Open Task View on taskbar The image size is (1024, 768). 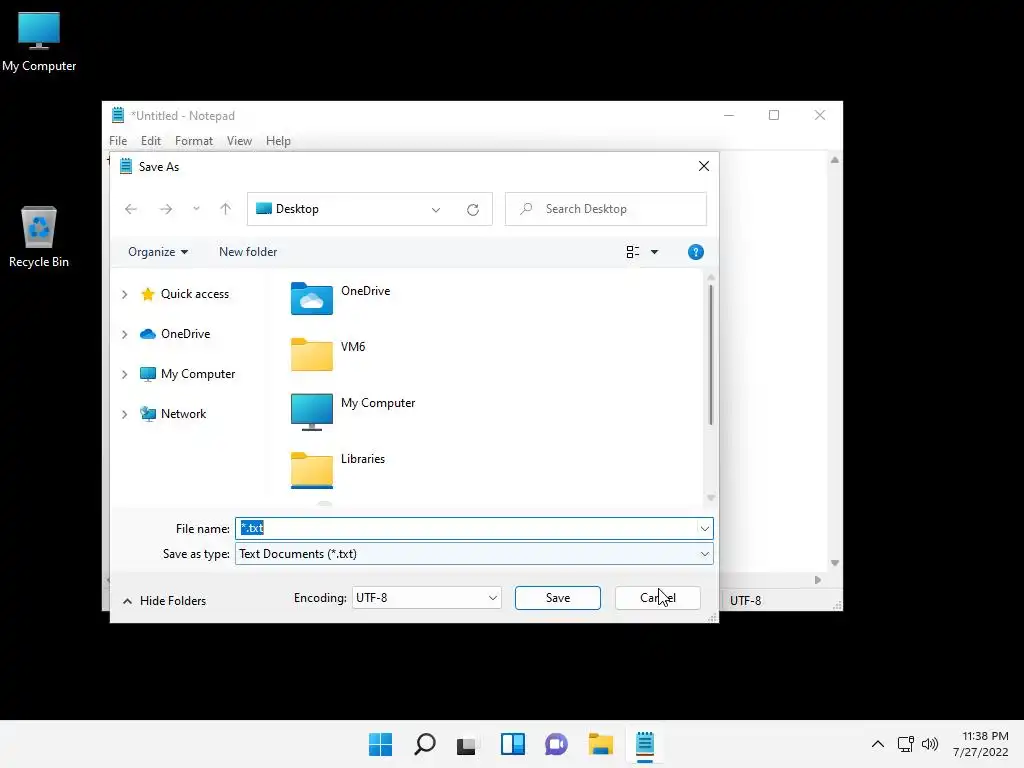point(466,744)
